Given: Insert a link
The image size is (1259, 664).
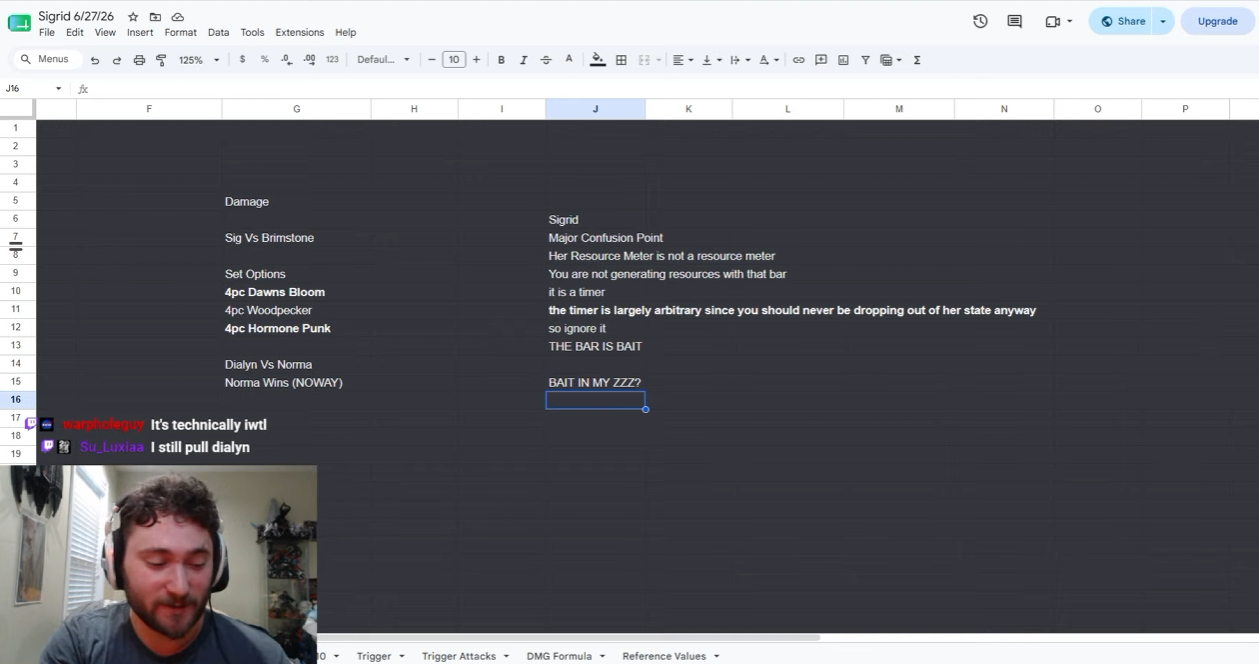Looking at the screenshot, I should [x=798, y=60].
